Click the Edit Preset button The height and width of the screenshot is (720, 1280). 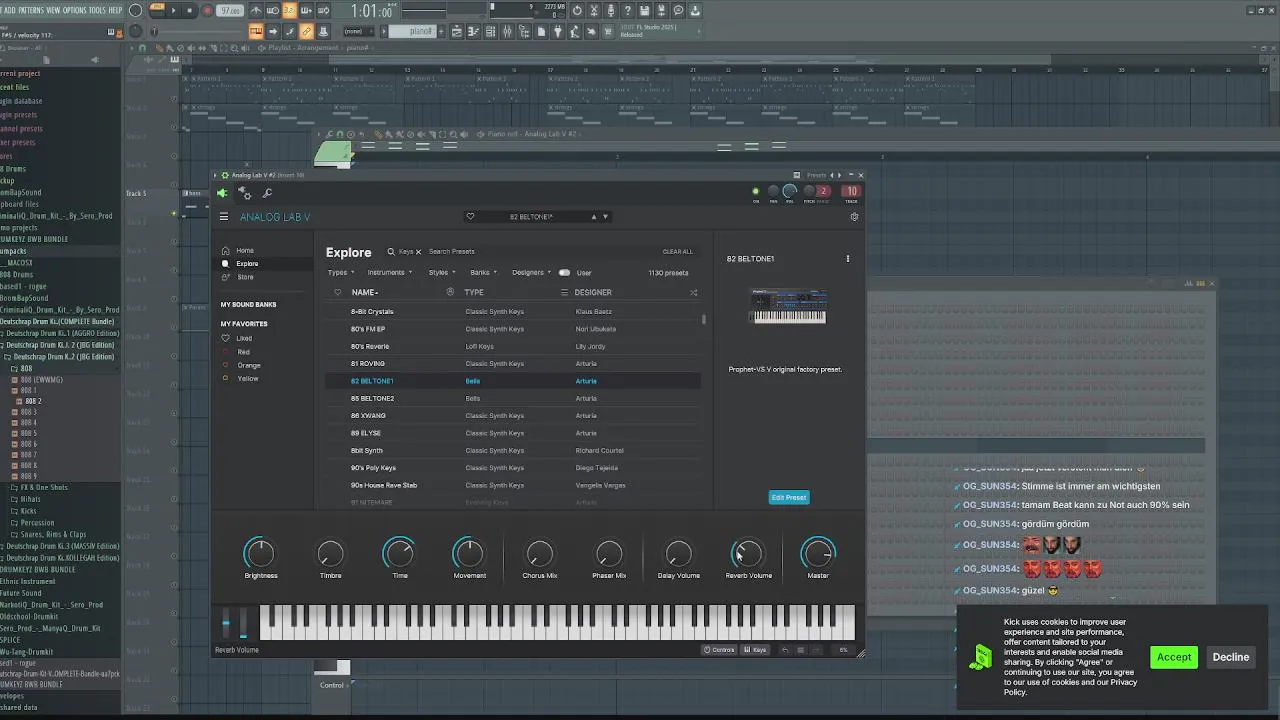pos(789,498)
